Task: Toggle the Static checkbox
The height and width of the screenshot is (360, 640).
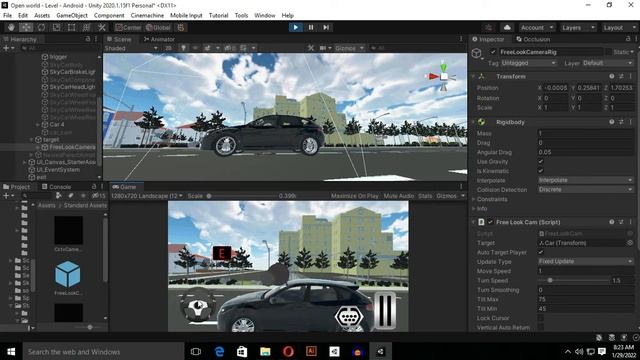Action: tap(609, 52)
